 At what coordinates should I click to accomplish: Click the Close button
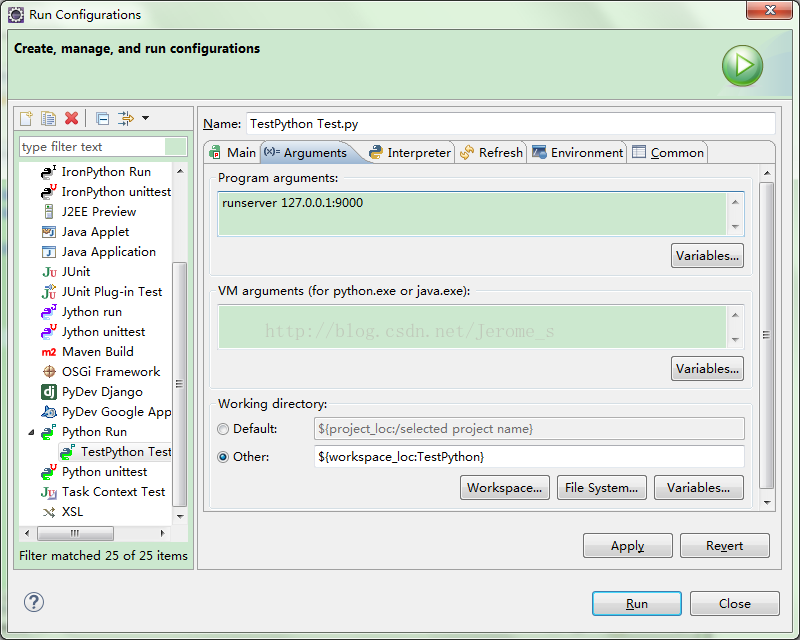click(735, 604)
